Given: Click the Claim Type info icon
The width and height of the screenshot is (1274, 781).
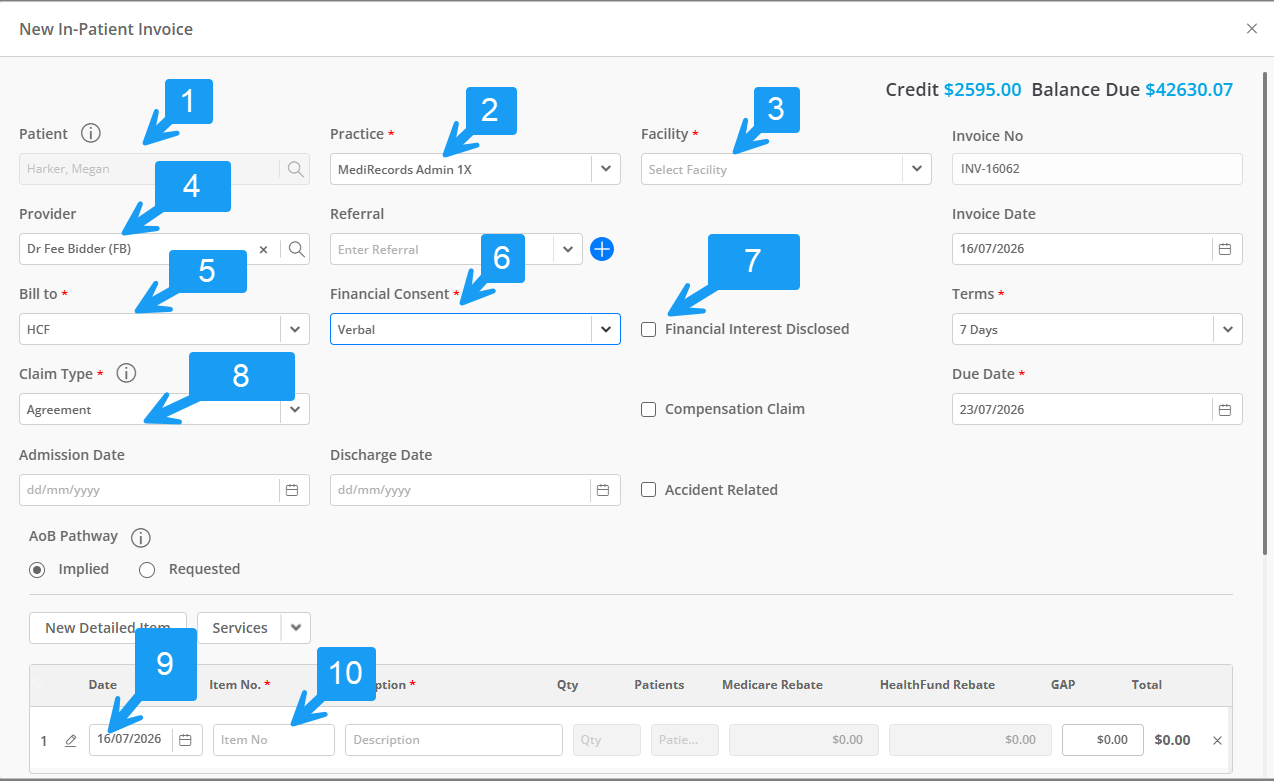Looking at the screenshot, I should (x=126, y=373).
